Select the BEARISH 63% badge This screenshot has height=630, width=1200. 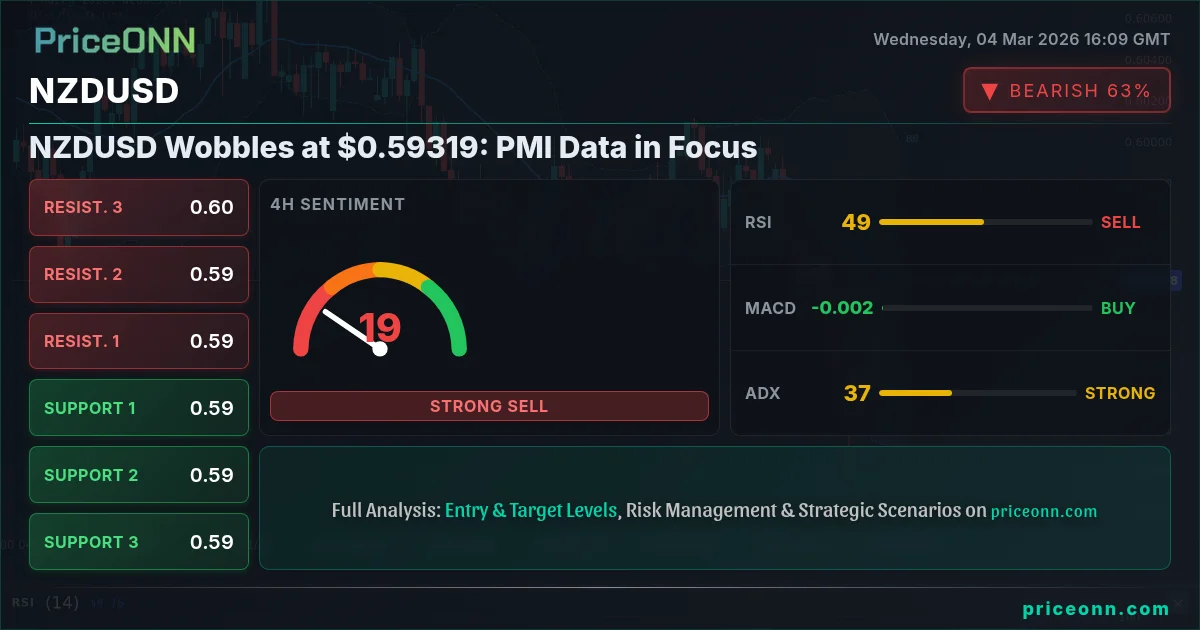click(1067, 91)
